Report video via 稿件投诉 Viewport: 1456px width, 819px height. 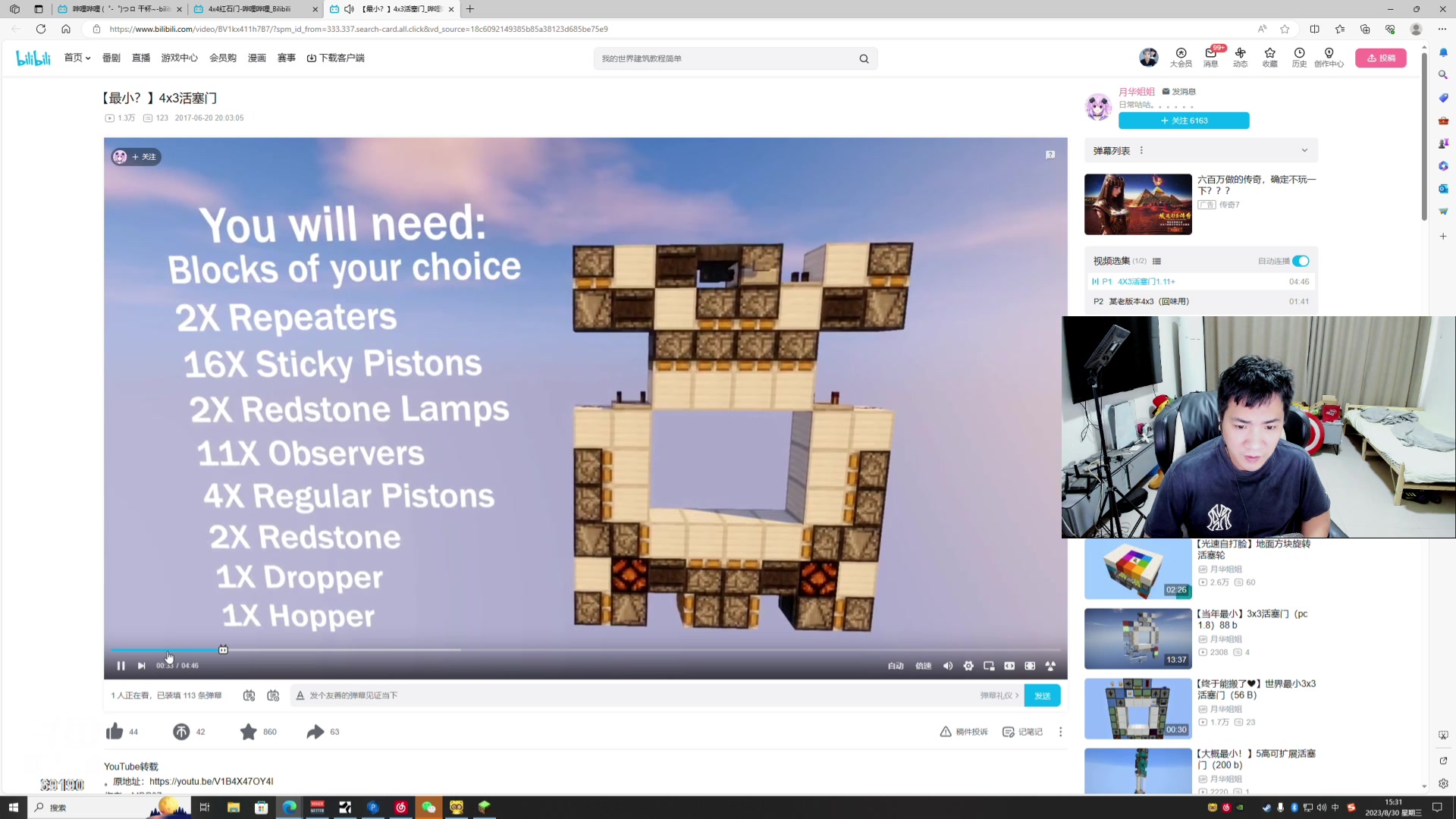pos(964,732)
